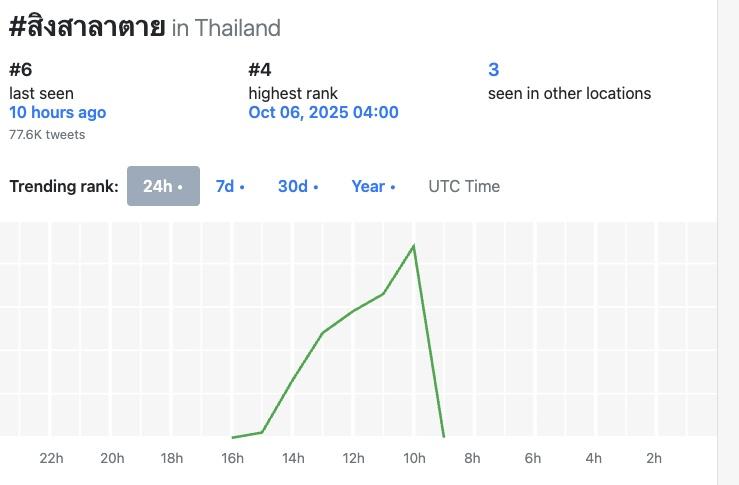This screenshot has width=739, height=485.
Task: Click the 'Oct 06, 2025 04:00' date link
Action: pos(323,112)
